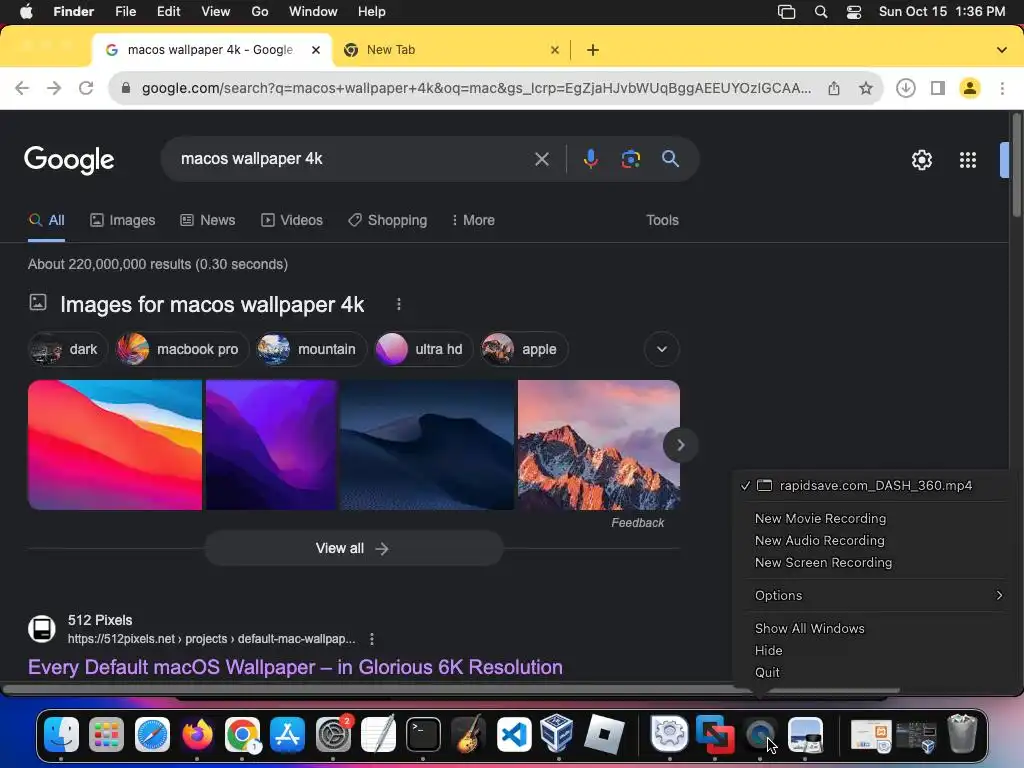Open Google quick settings gear
This screenshot has height=768, width=1024.
tap(921, 160)
